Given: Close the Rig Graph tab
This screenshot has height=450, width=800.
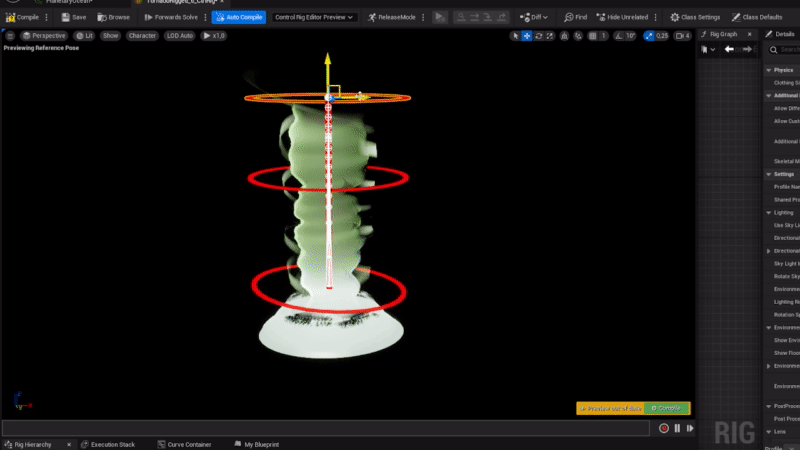Looking at the screenshot, I should 749,34.
